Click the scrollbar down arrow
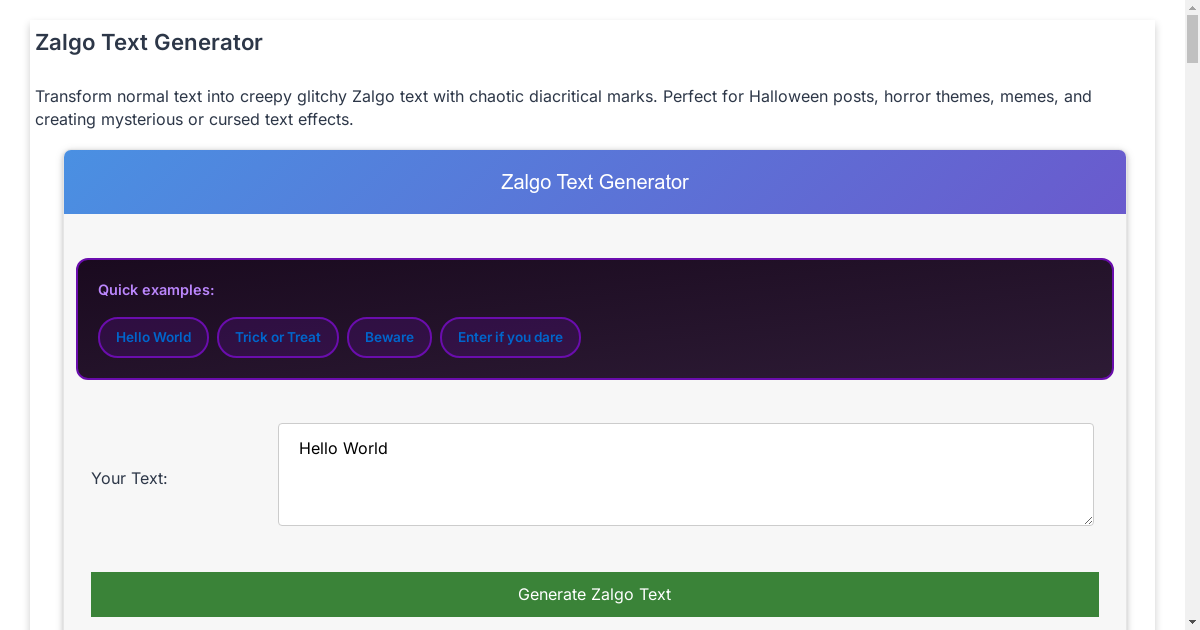The image size is (1200, 630). 1190,622
